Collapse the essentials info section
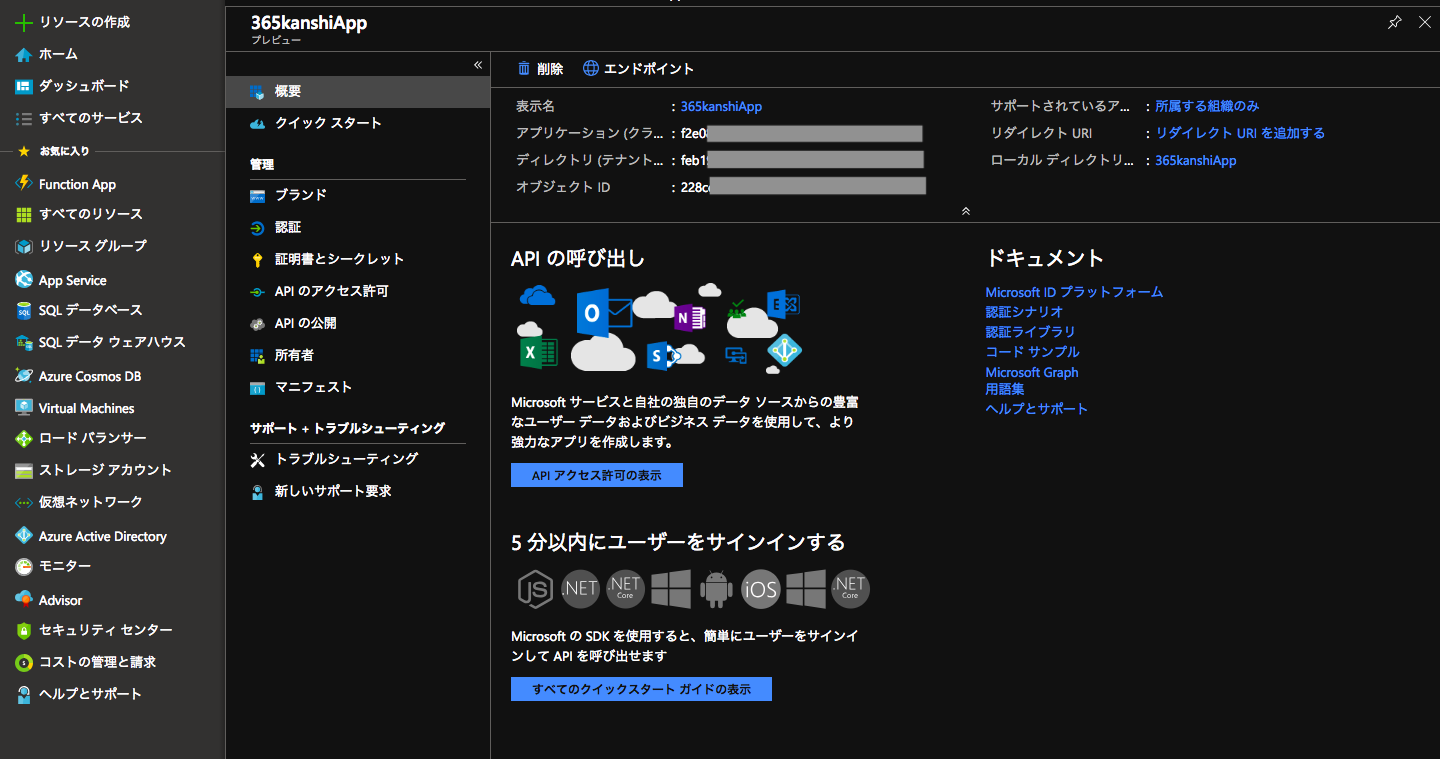The height and width of the screenshot is (759, 1440). click(965, 211)
